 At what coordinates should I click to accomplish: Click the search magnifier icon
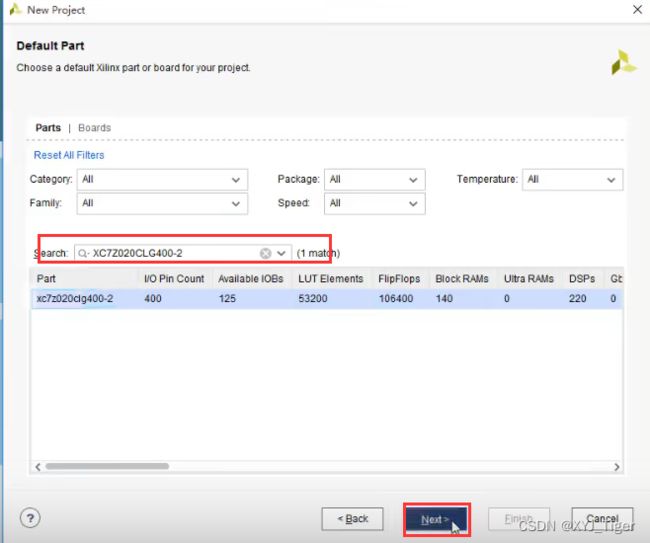click(83, 253)
